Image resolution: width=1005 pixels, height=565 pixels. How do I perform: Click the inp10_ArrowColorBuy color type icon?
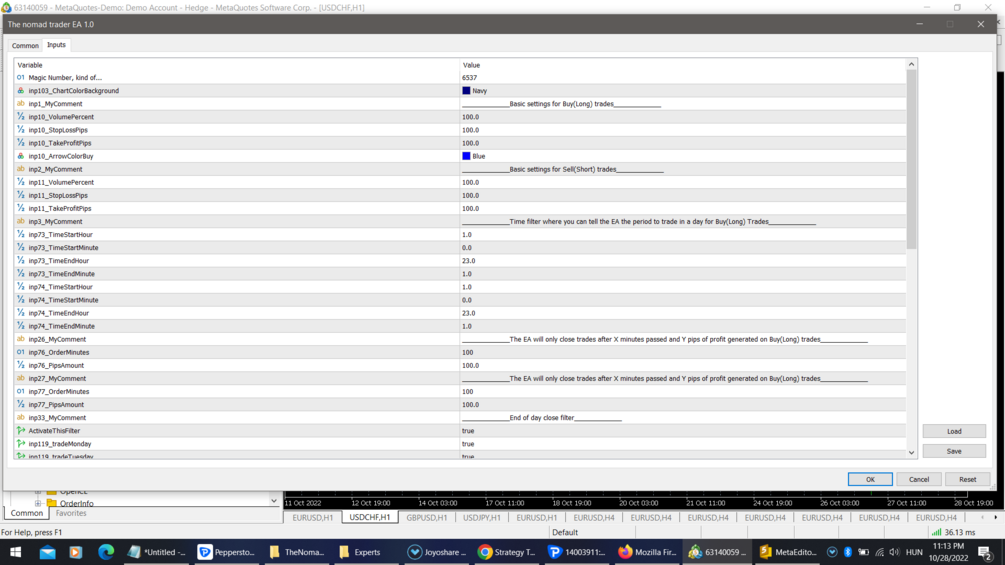pos(21,156)
